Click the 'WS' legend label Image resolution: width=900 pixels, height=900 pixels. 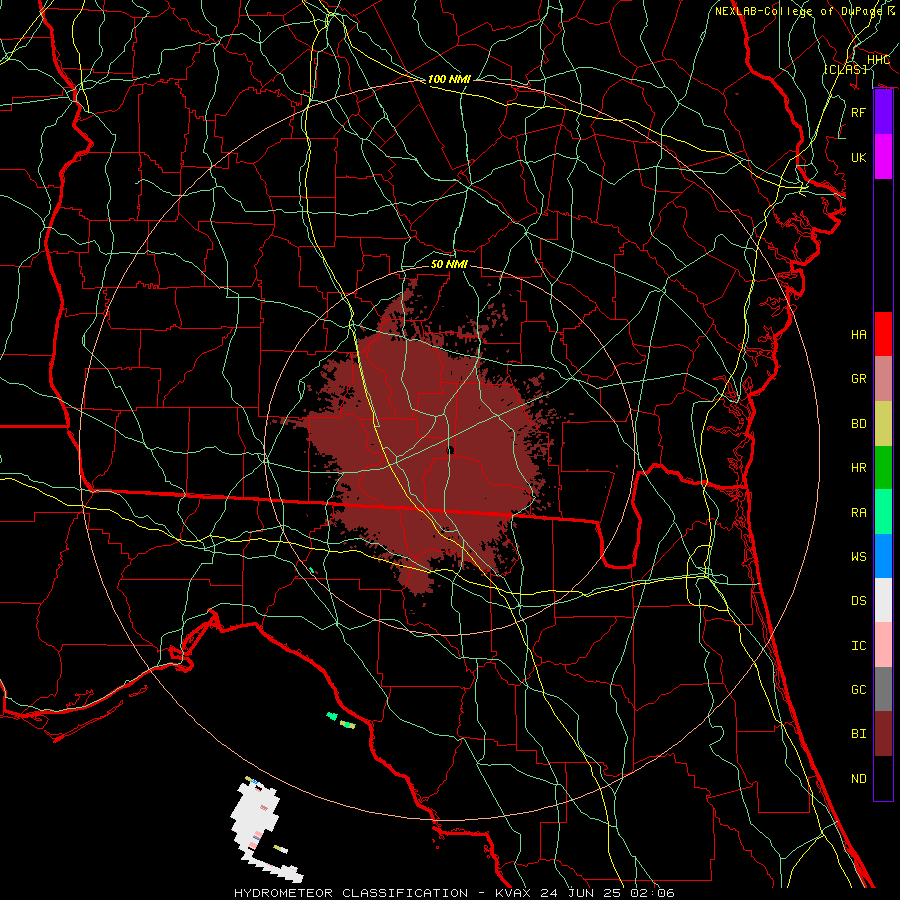(x=858, y=557)
